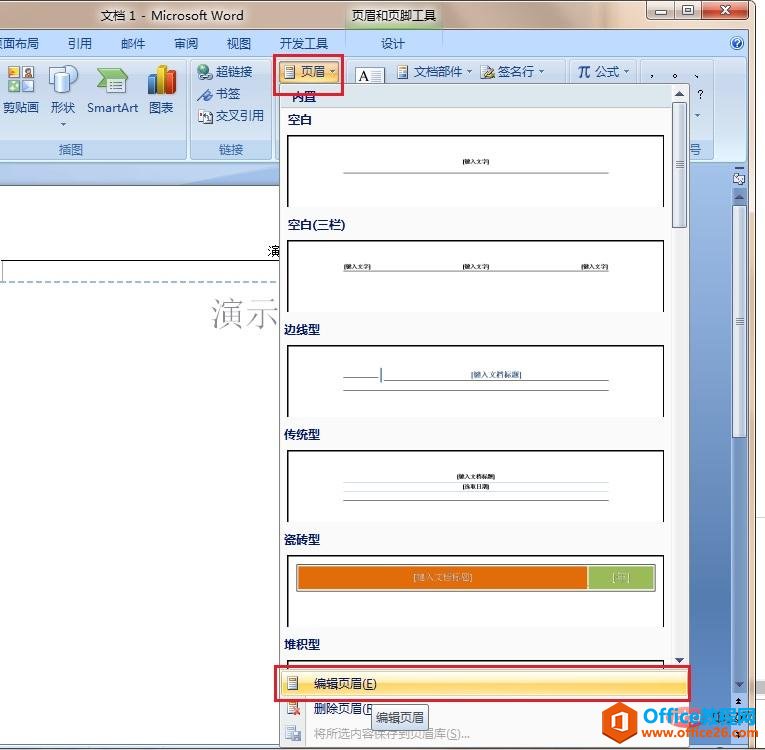Click the delete header icon
This screenshot has width=765, height=750.
pyautogui.click(x=294, y=708)
